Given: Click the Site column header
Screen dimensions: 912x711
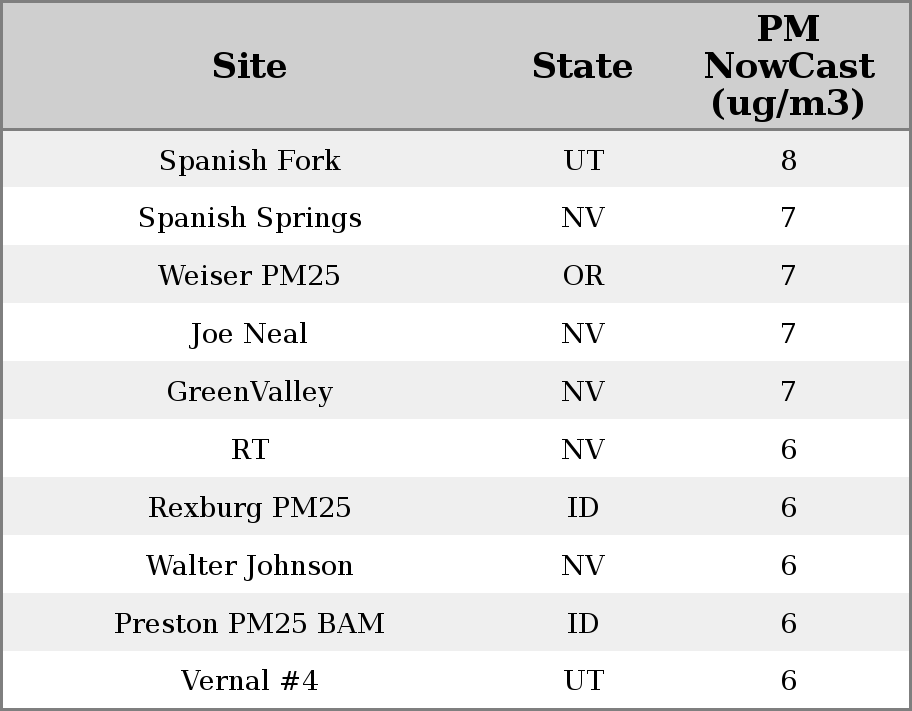Looking at the screenshot, I should coord(249,66).
